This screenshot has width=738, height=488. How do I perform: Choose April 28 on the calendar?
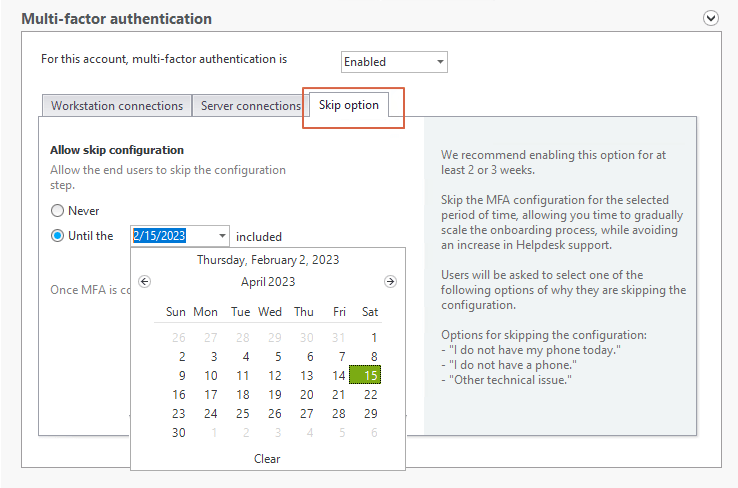pyautogui.click(x=338, y=414)
